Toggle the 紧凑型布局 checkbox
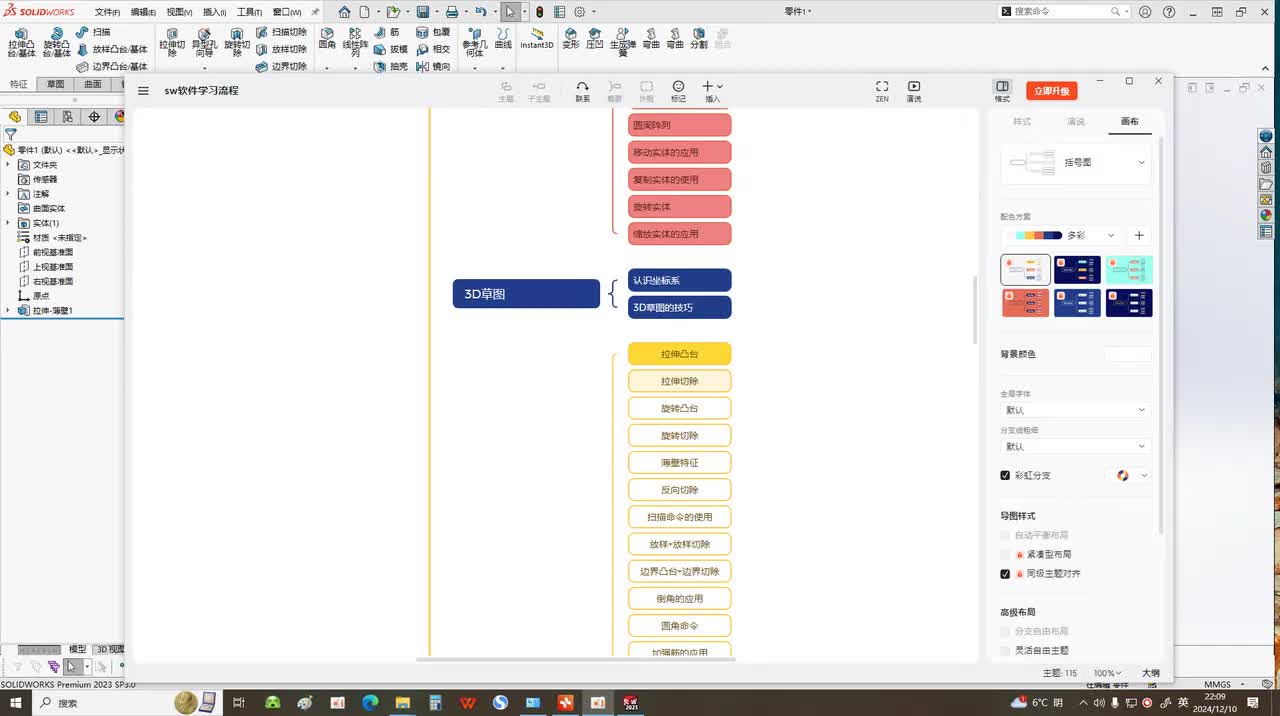This screenshot has width=1280, height=716. 1005,554
